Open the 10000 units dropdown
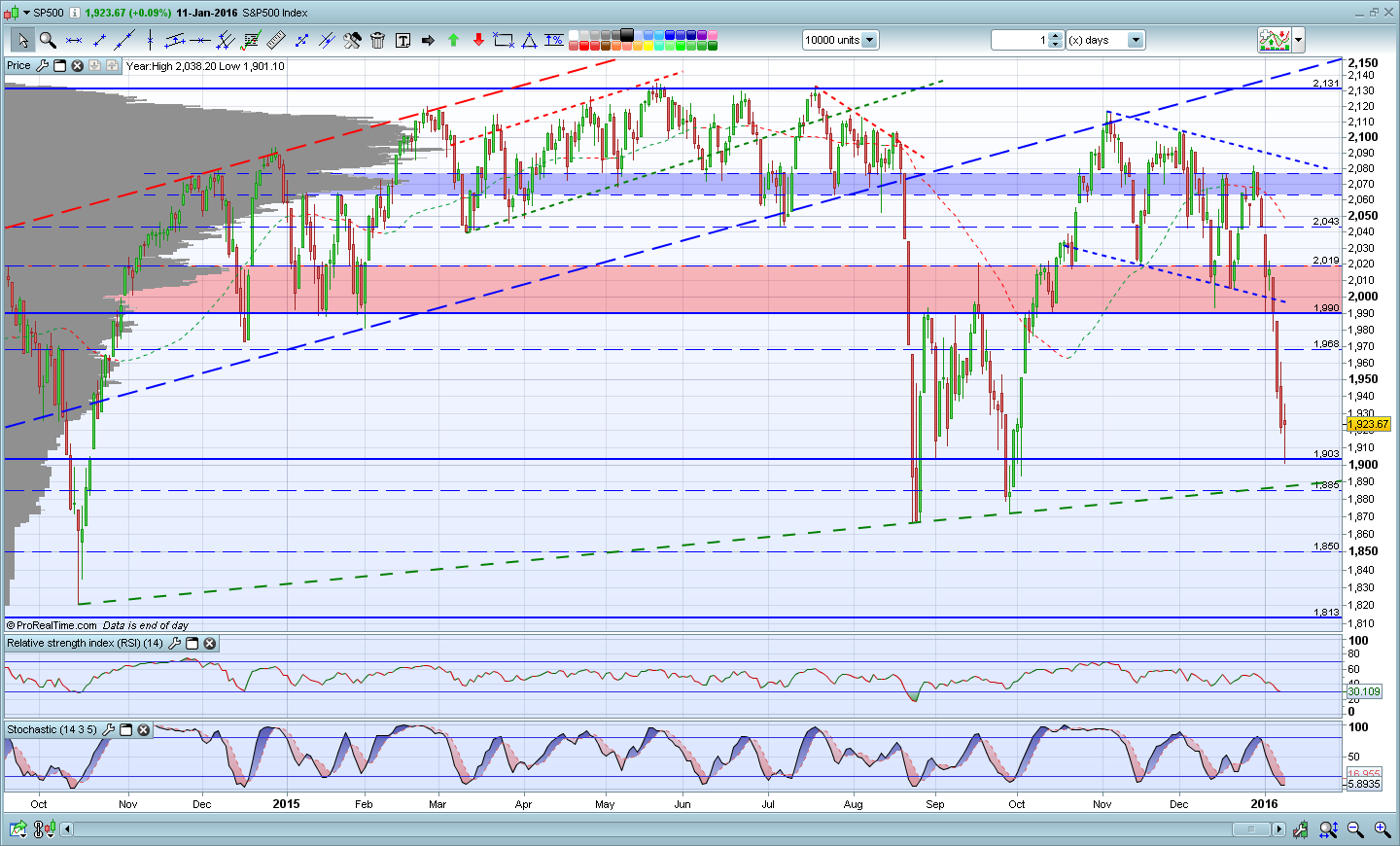 (869, 40)
